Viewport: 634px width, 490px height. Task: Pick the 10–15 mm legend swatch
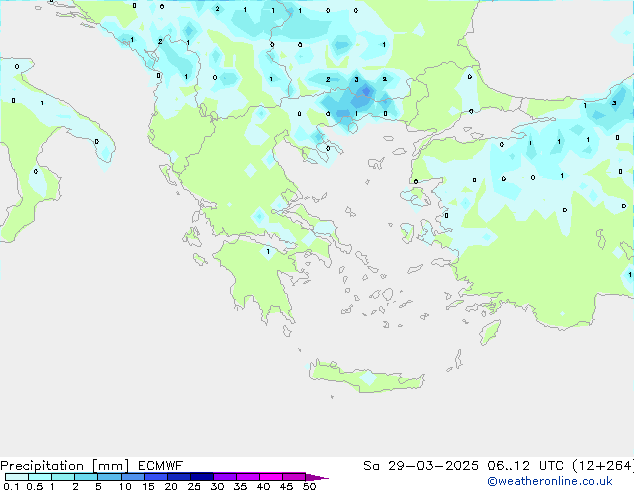pos(133,477)
